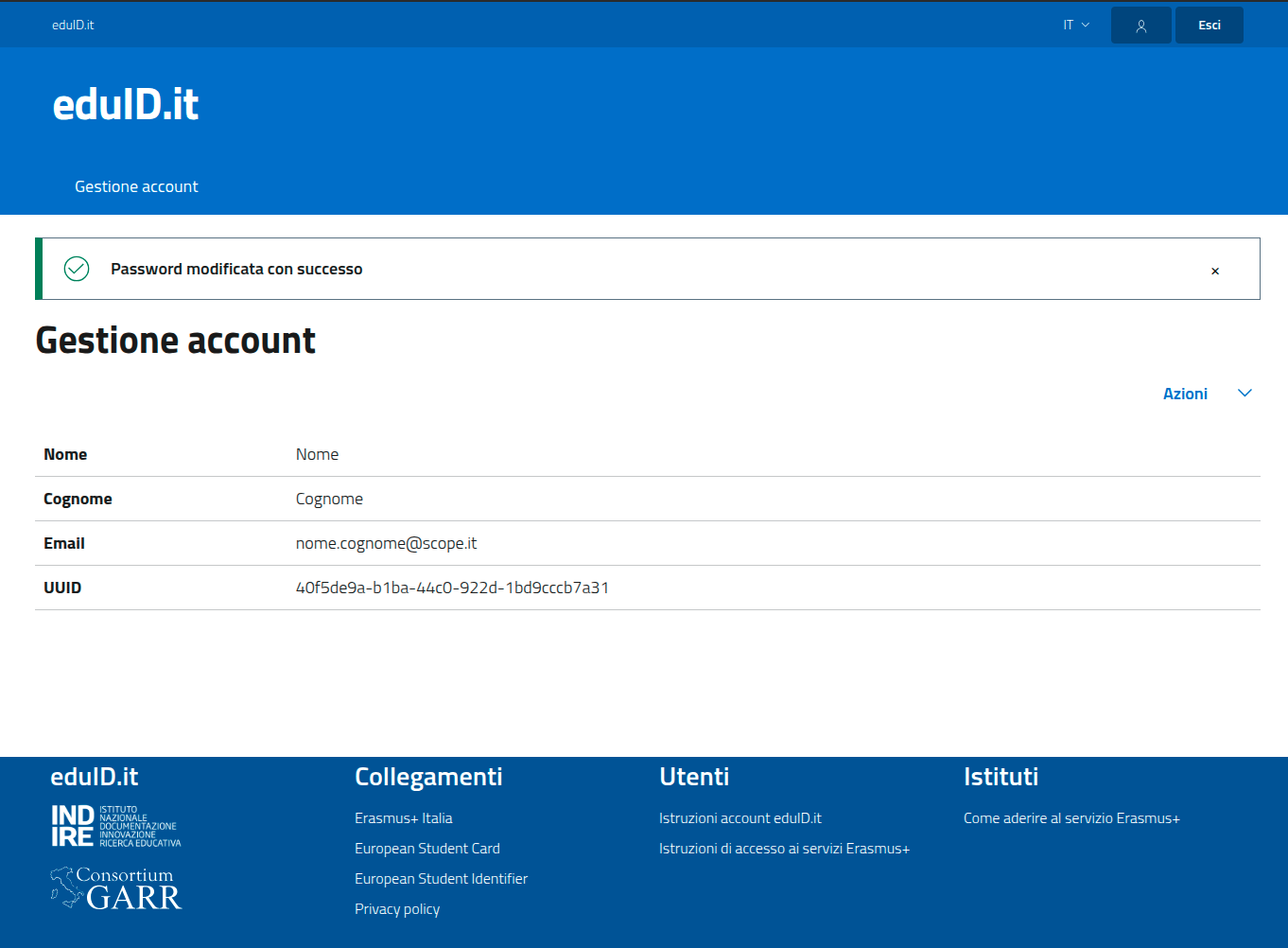1288x948 pixels.
Task: Click the large eduID.it header title
Action: [x=126, y=104]
